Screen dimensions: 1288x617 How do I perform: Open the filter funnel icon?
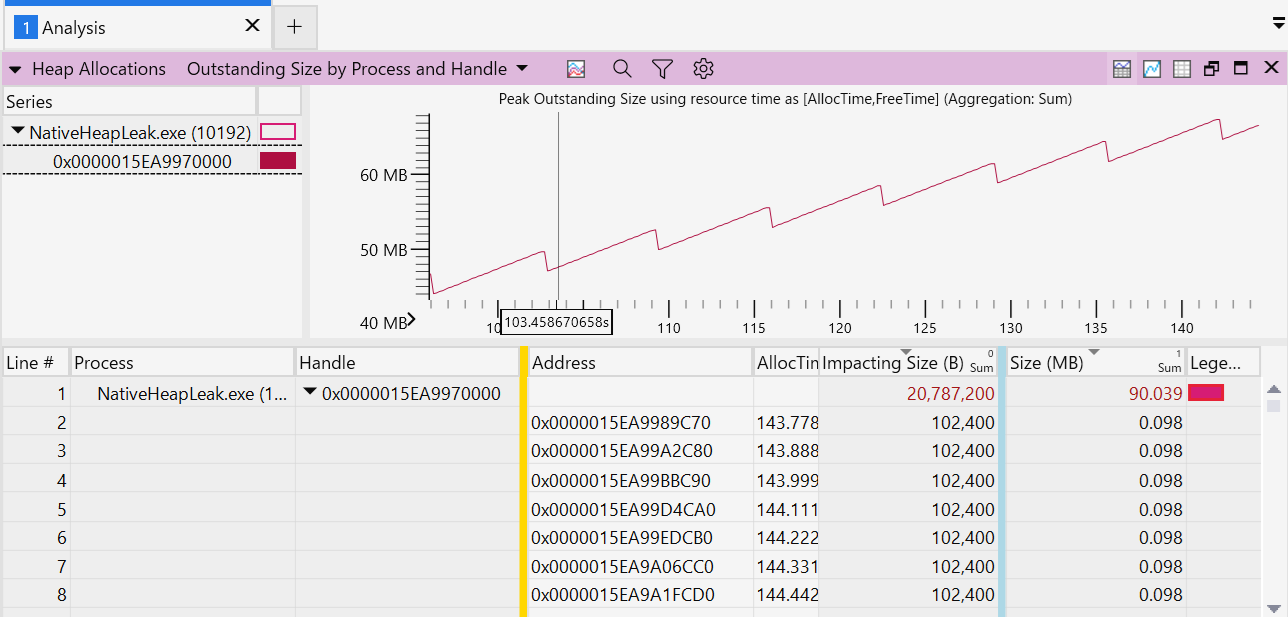pos(662,69)
